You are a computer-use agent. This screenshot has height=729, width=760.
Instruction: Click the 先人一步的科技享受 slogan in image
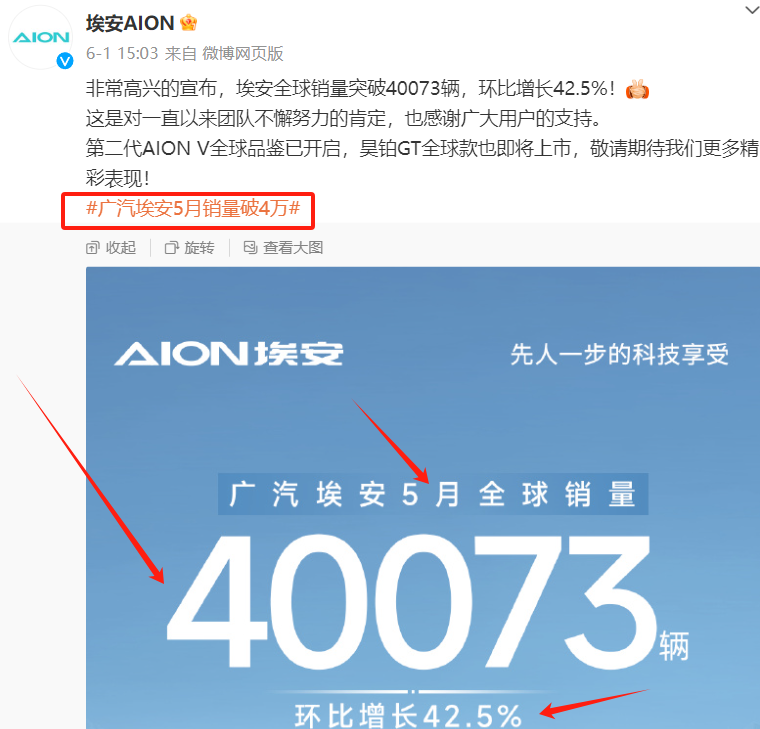pyautogui.click(x=619, y=354)
